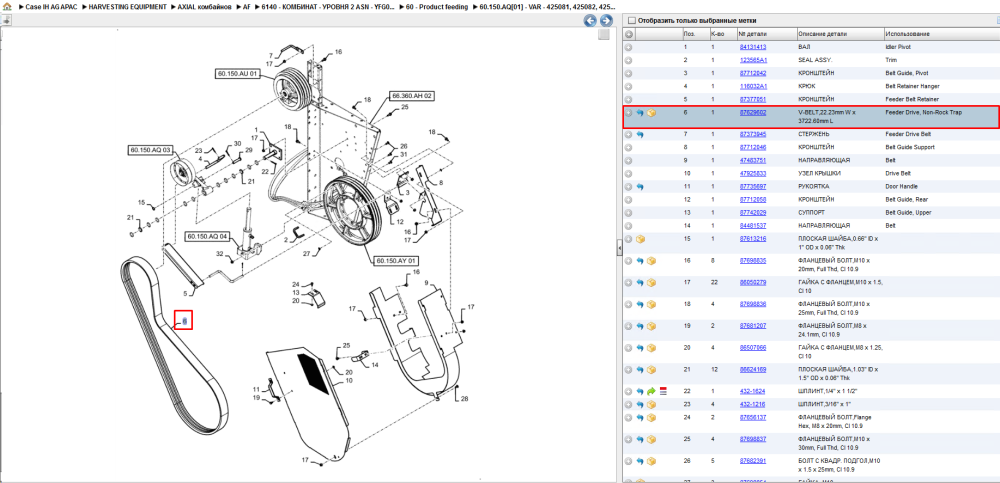The width and height of the screenshot is (1000, 483).
Task: Add SEAL ASSY. row using plus icon
Action: [629, 60]
